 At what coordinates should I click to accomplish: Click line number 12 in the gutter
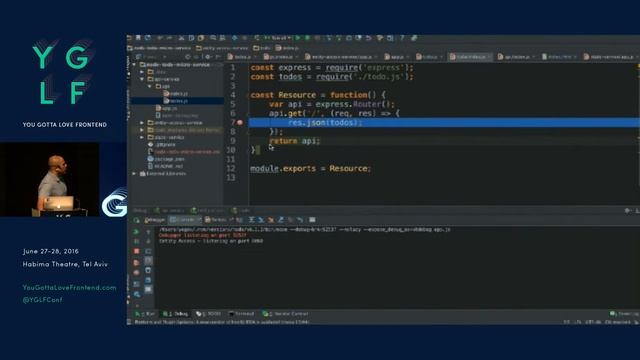click(x=231, y=169)
